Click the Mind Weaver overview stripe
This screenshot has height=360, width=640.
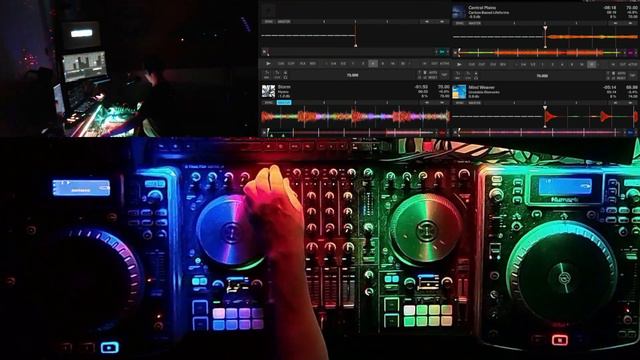[x=541, y=132]
